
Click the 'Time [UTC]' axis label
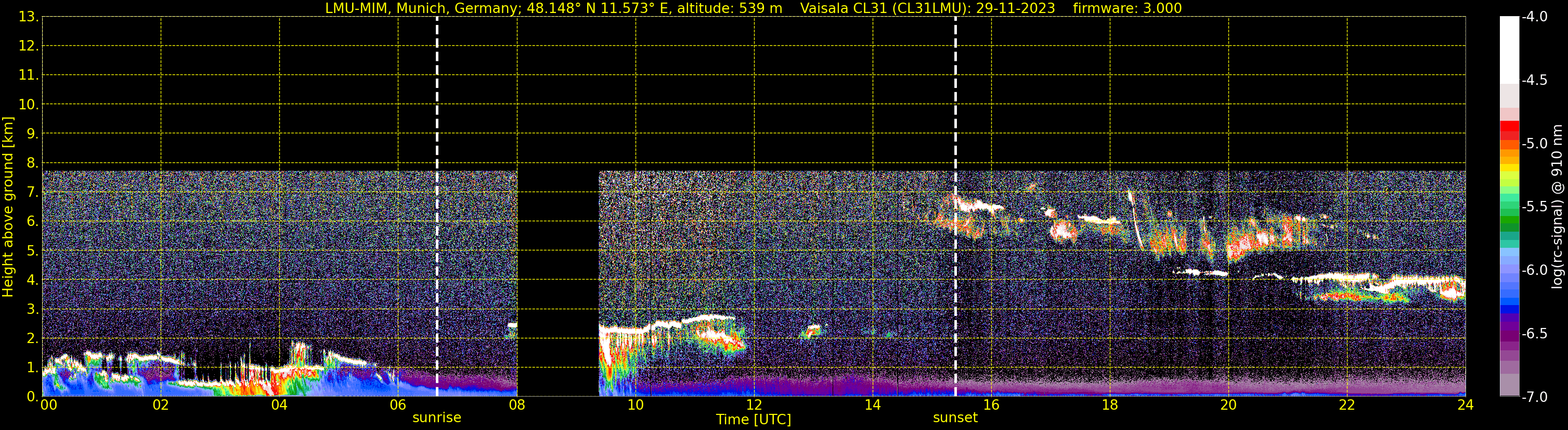point(754,419)
